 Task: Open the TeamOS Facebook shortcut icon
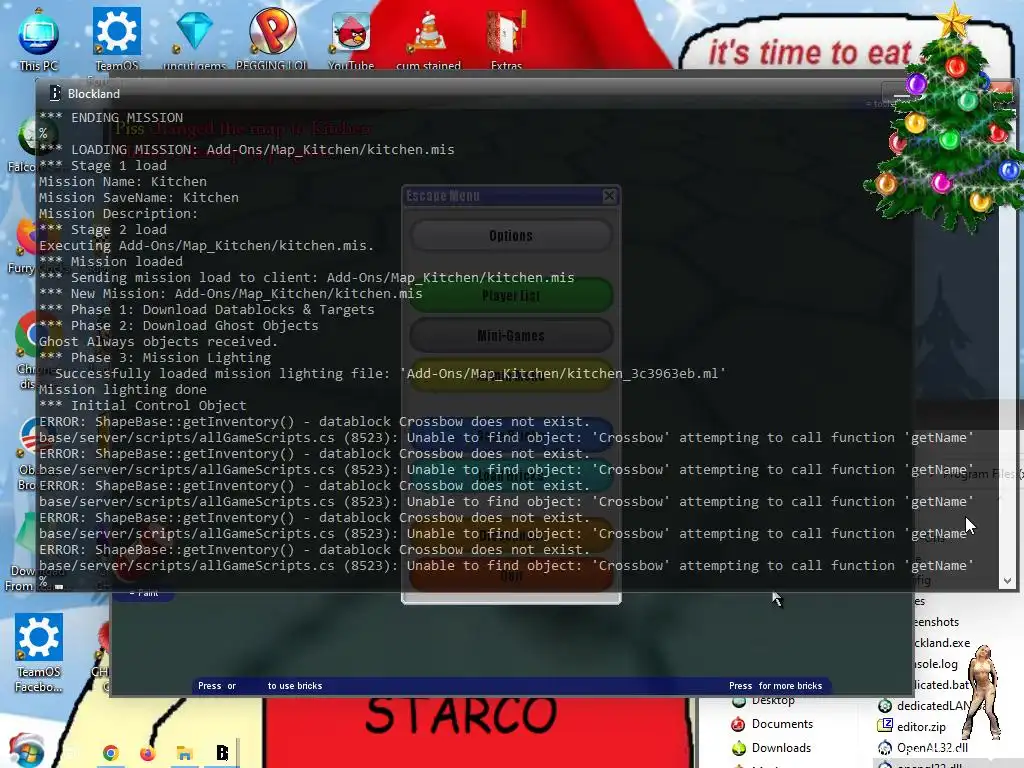(x=39, y=652)
